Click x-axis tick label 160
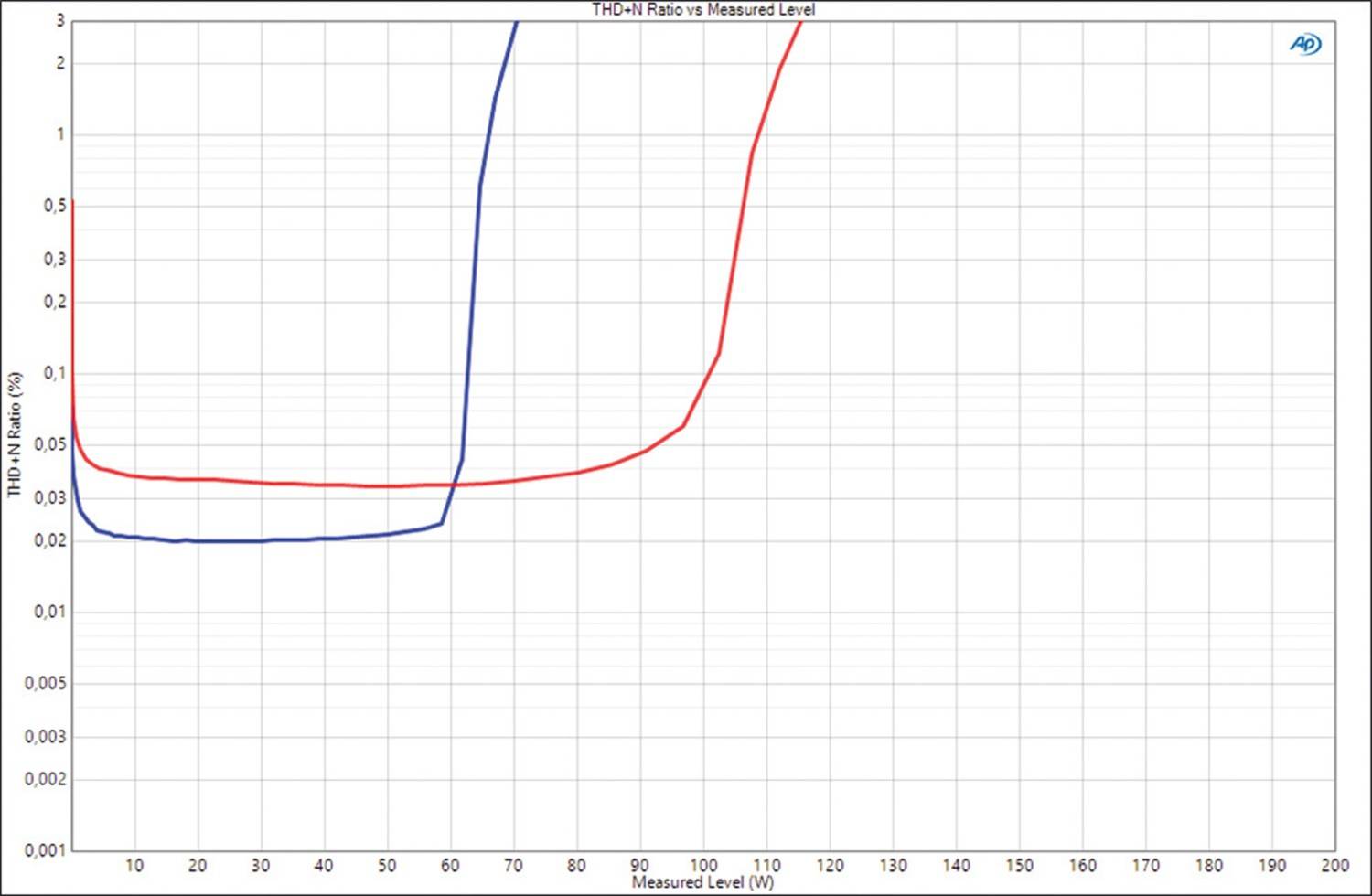This screenshot has height=896, width=1372. pyautogui.click(x=1082, y=865)
